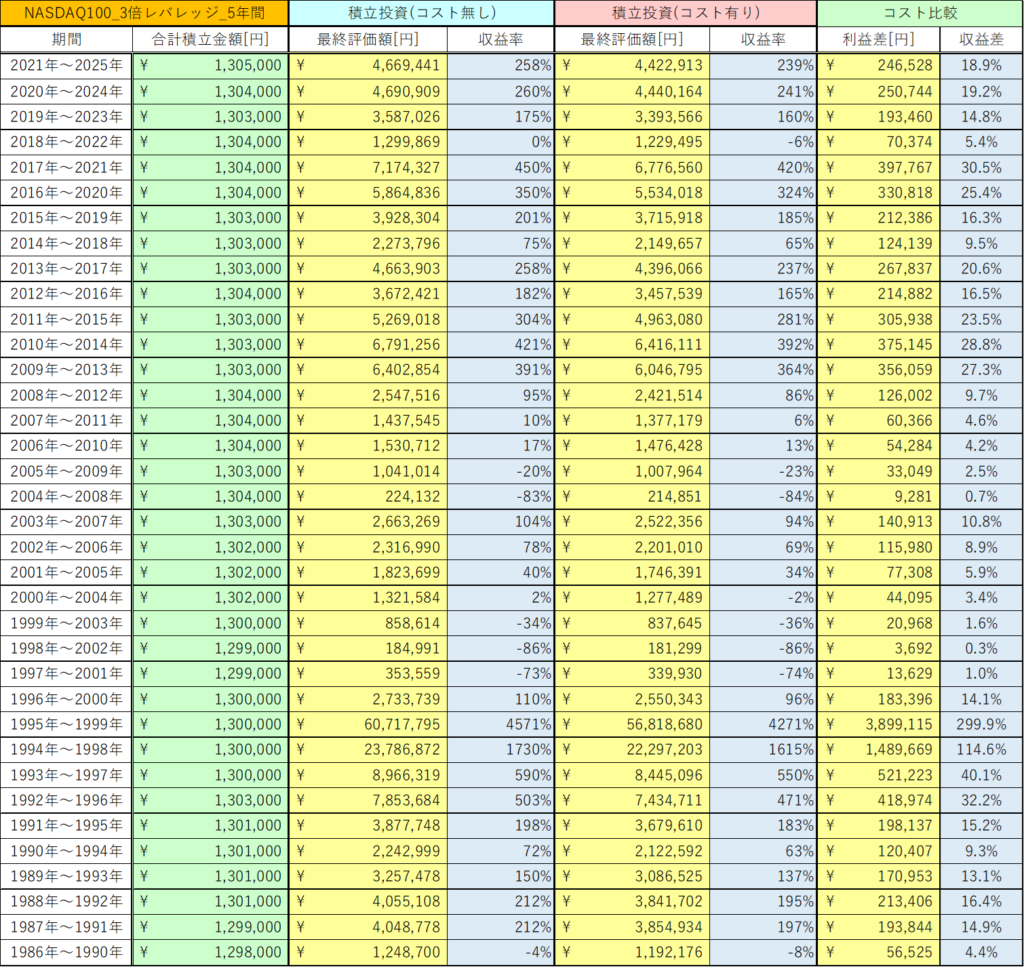Select the 2021年～2025年 period cell

[66, 65]
